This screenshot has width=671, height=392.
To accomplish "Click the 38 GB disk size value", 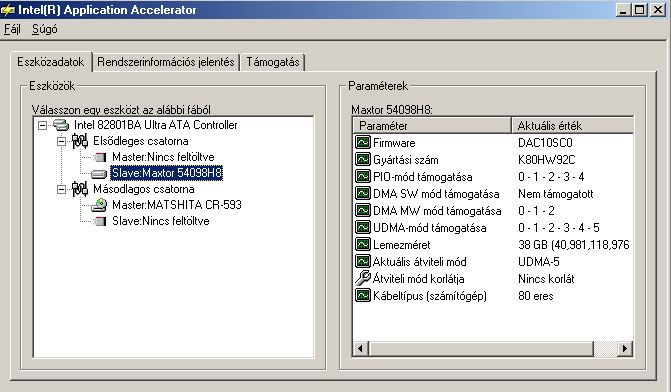I will [573, 244].
